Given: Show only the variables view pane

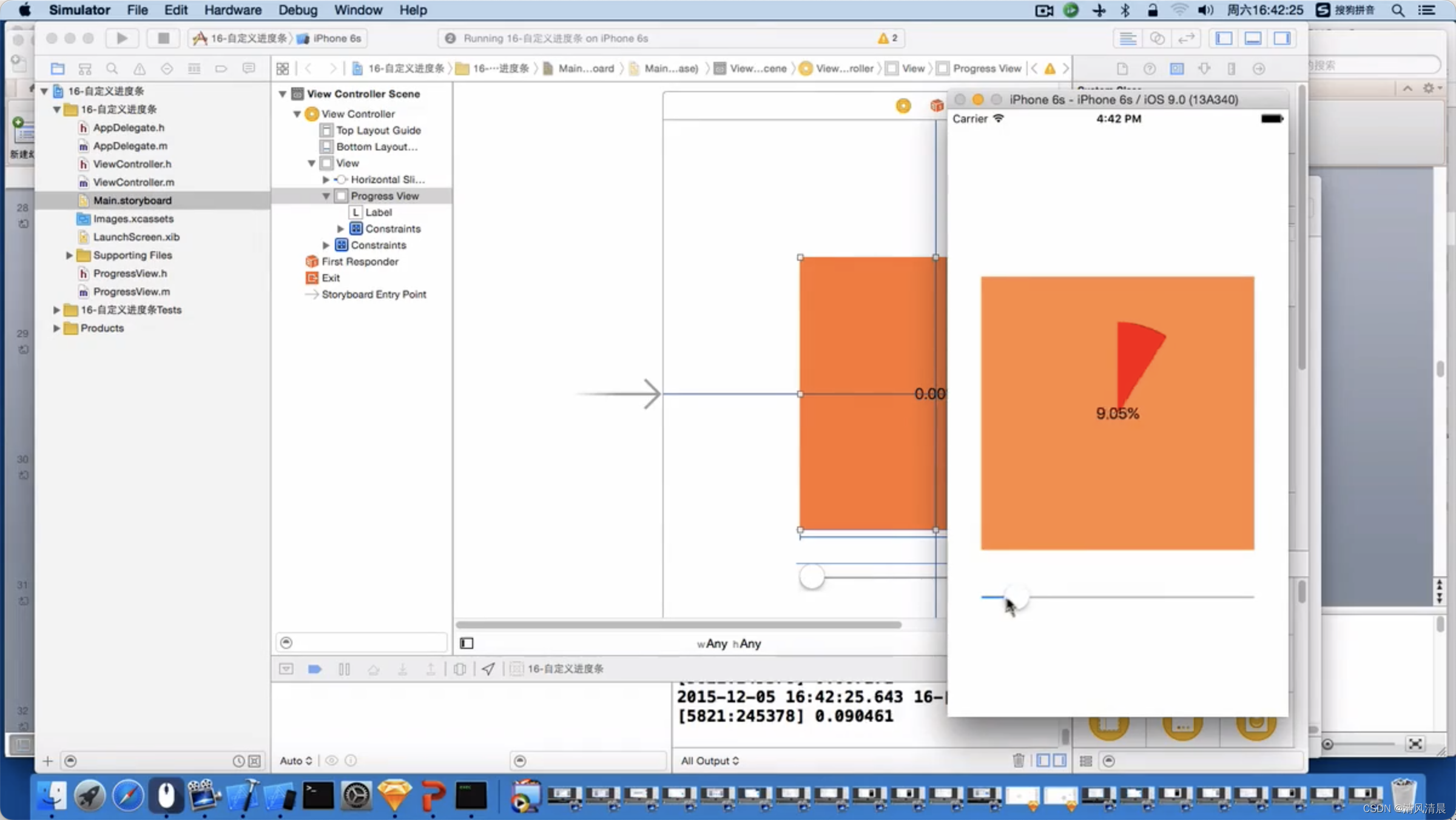Looking at the screenshot, I should coord(1043,760).
